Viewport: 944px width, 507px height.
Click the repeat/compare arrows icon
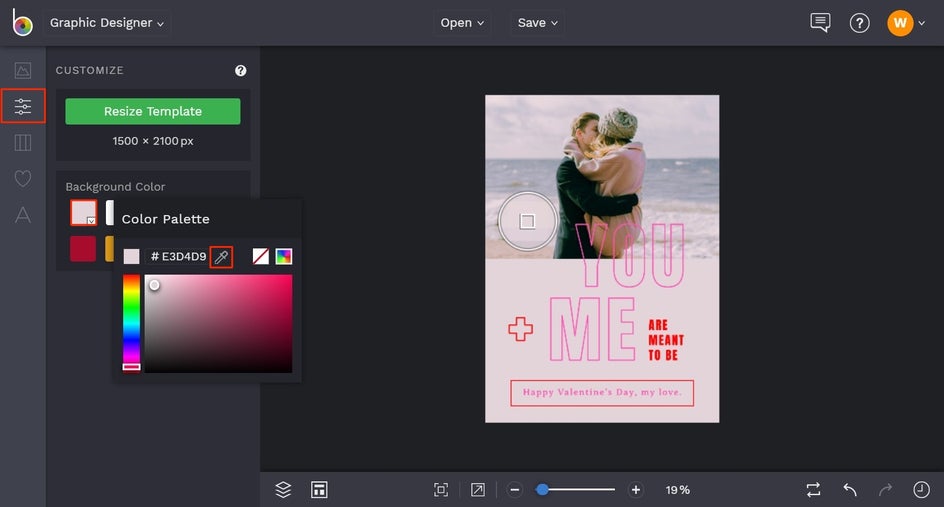pyautogui.click(x=813, y=490)
